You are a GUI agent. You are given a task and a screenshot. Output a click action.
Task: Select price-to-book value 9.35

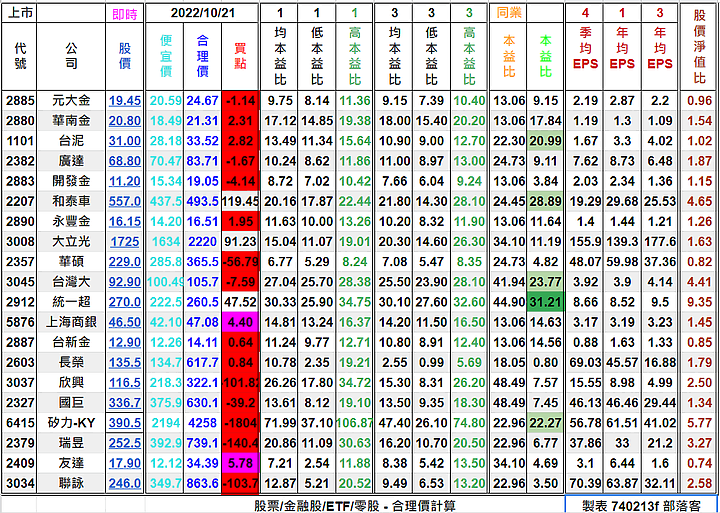coord(699,302)
